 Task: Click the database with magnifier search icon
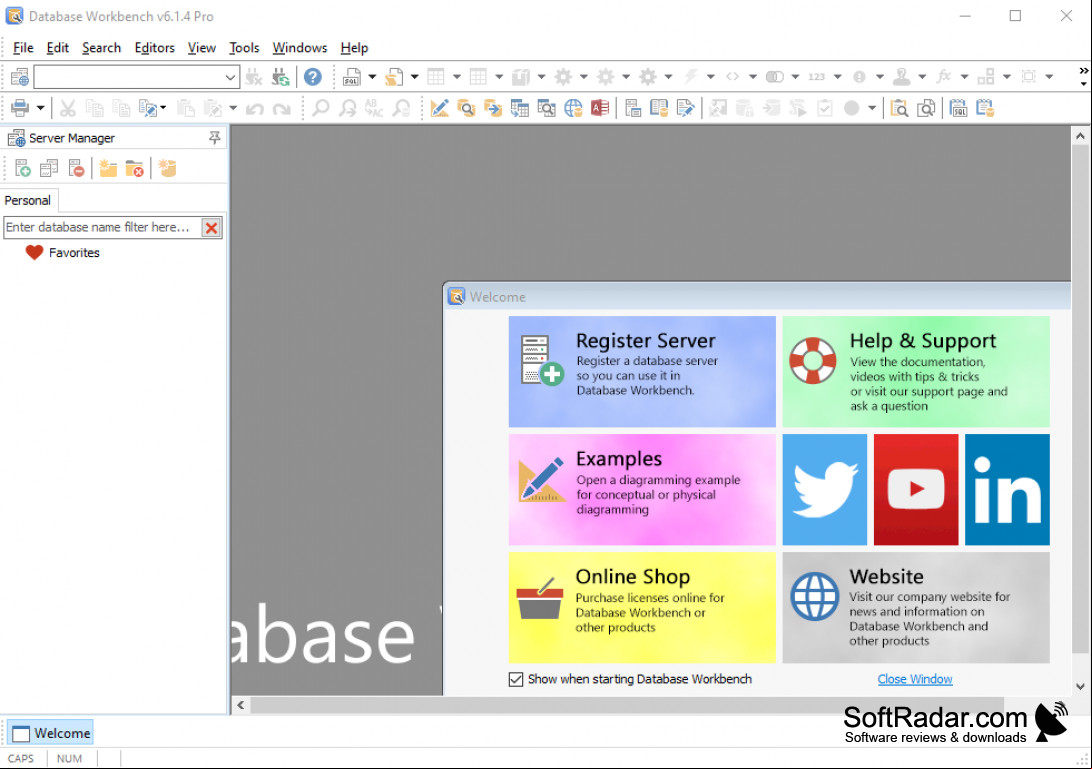coord(466,108)
